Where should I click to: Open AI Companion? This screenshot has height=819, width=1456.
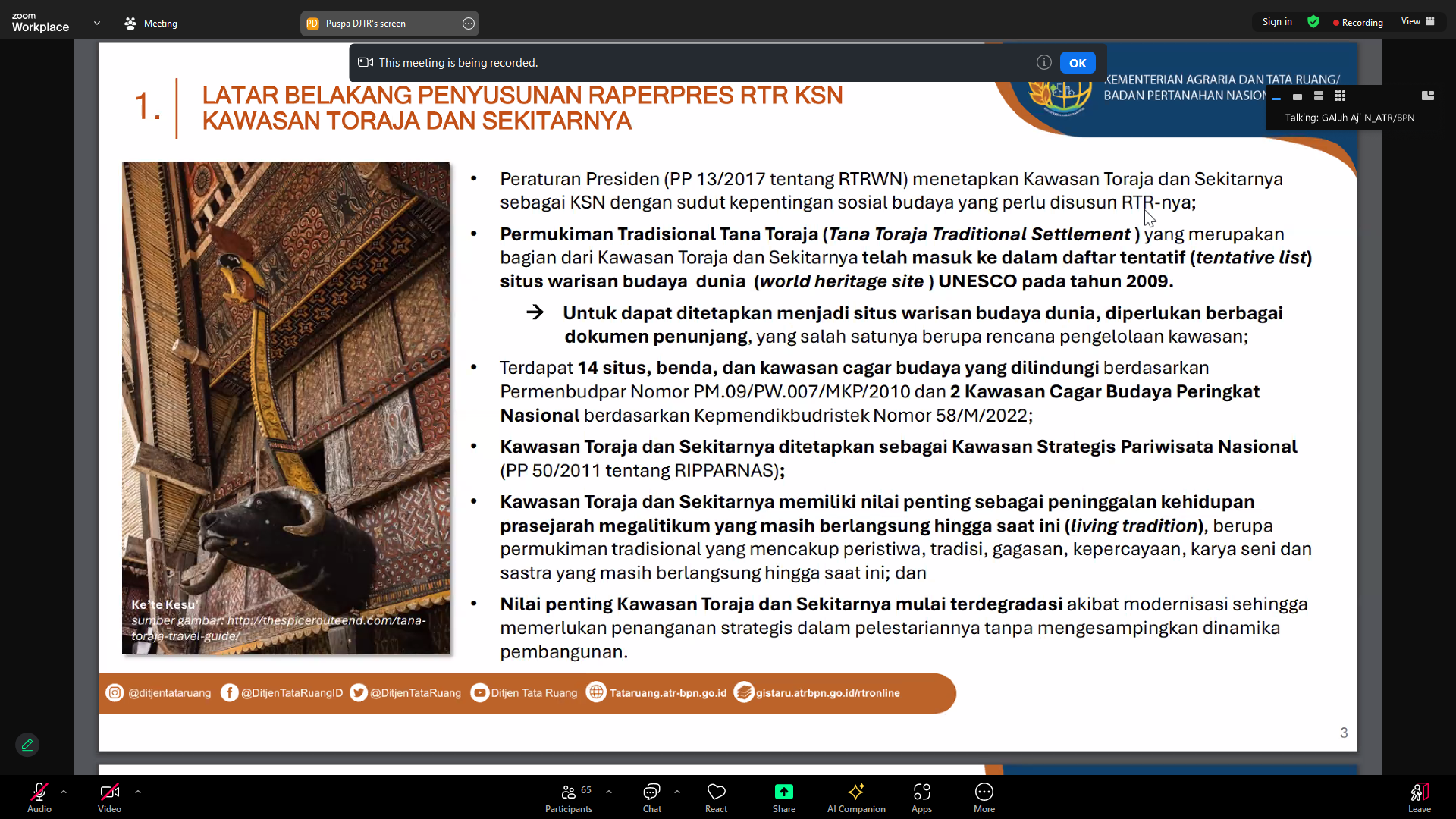click(856, 798)
